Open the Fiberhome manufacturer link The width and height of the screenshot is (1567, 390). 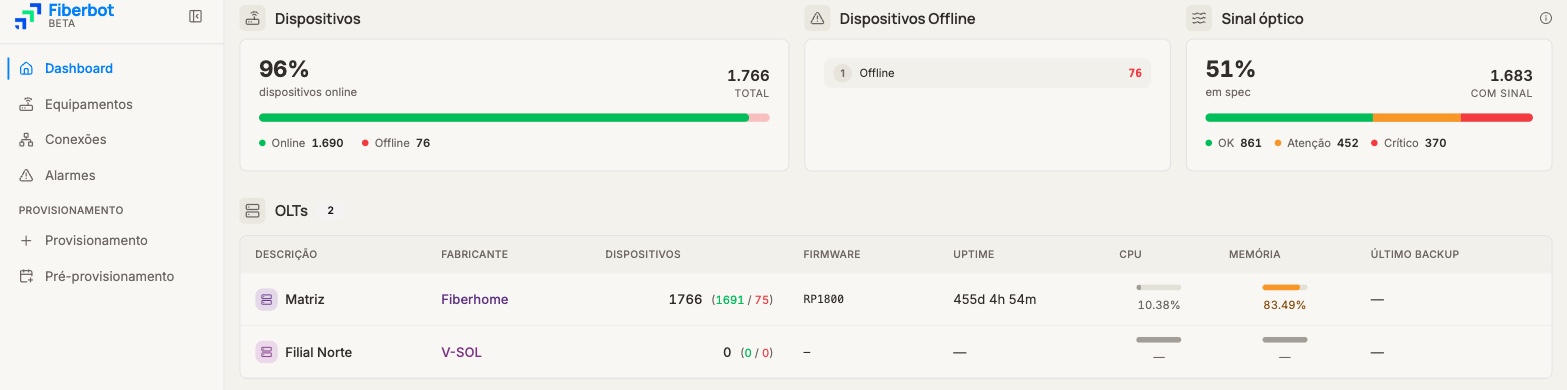click(474, 299)
